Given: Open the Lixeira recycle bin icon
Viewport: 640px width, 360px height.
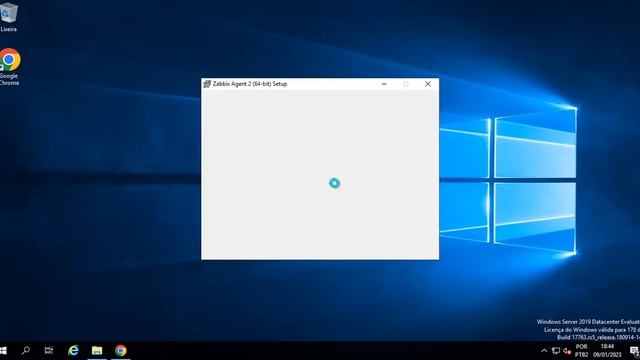Looking at the screenshot, I should tap(8, 17).
